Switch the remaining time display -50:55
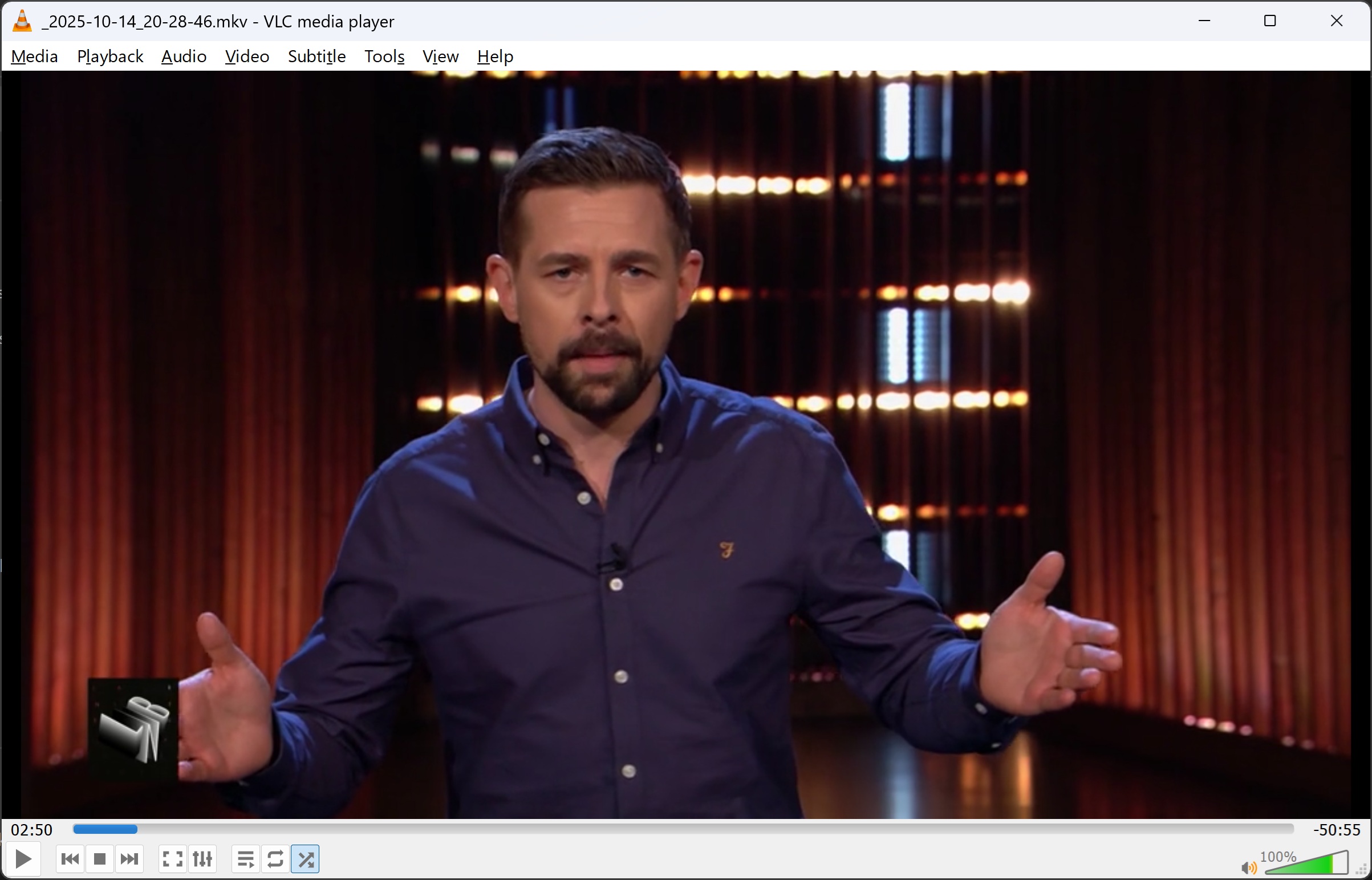Image resolution: width=1372 pixels, height=880 pixels. coord(1337,830)
